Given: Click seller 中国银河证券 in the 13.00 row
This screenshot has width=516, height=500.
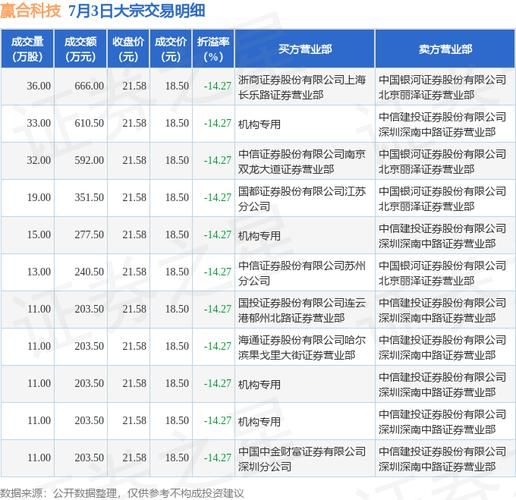Looking at the screenshot, I should pos(443,273).
